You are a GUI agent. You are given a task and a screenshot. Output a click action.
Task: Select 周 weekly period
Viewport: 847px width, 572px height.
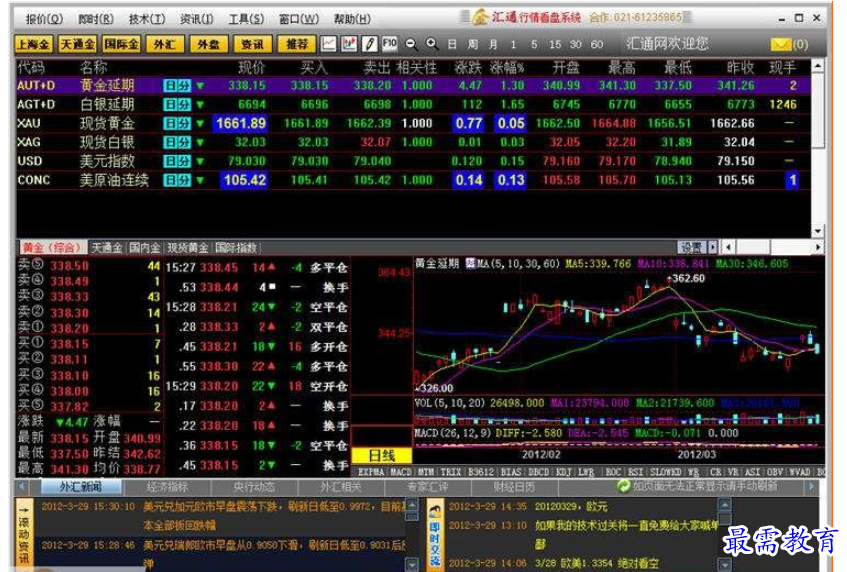pyautogui.click(x=473, y=44)
